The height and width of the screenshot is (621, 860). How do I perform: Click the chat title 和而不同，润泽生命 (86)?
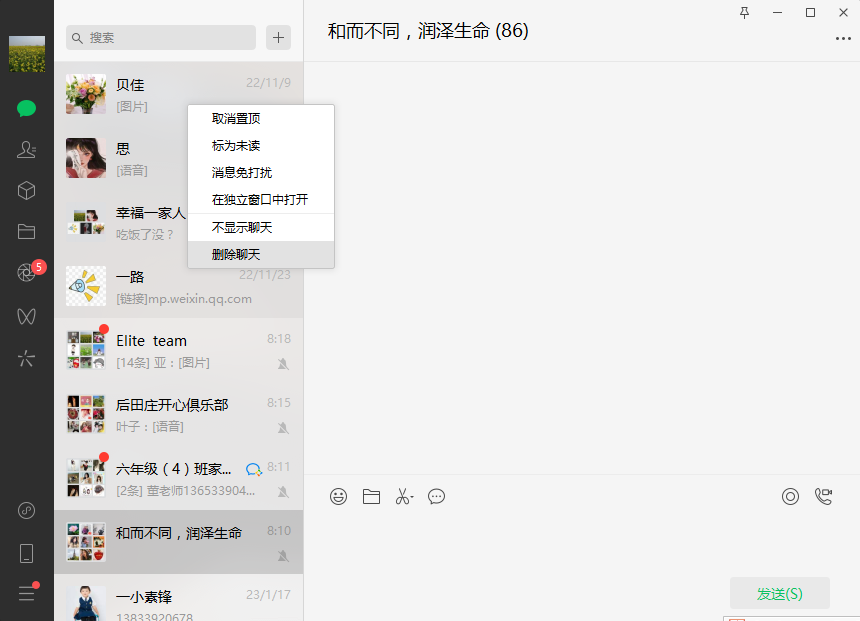(x=428, y=31)
